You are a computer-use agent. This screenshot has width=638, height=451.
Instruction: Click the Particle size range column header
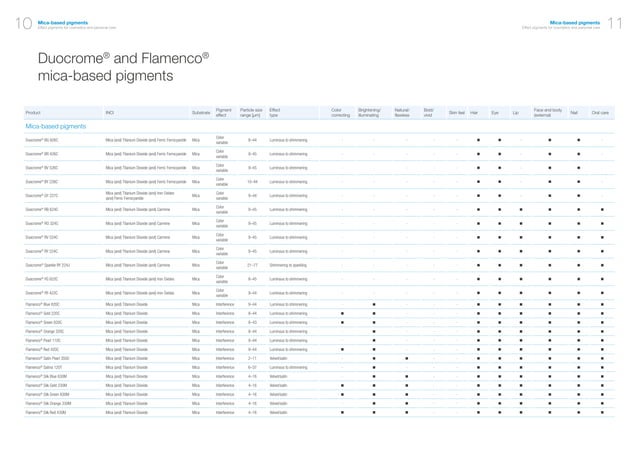click(x=251, y=113)
